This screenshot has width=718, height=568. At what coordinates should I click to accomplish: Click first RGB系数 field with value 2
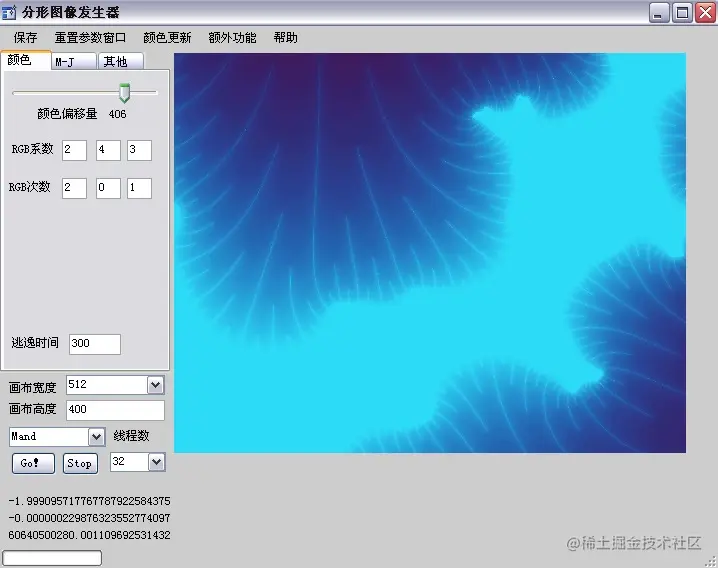[74, 150]
